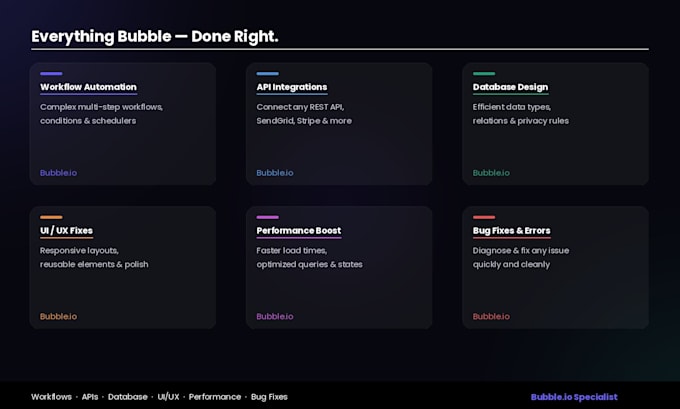680x409 pixels.
Task: Click blue Bubble.io label in API Integrations card
Action: click(x=275, y=173)
